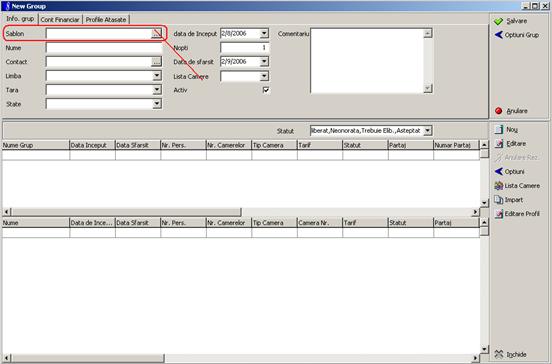552x364 pixels.
Task: Click the Nume Grup column header
Action: click(x=36, y=145)
